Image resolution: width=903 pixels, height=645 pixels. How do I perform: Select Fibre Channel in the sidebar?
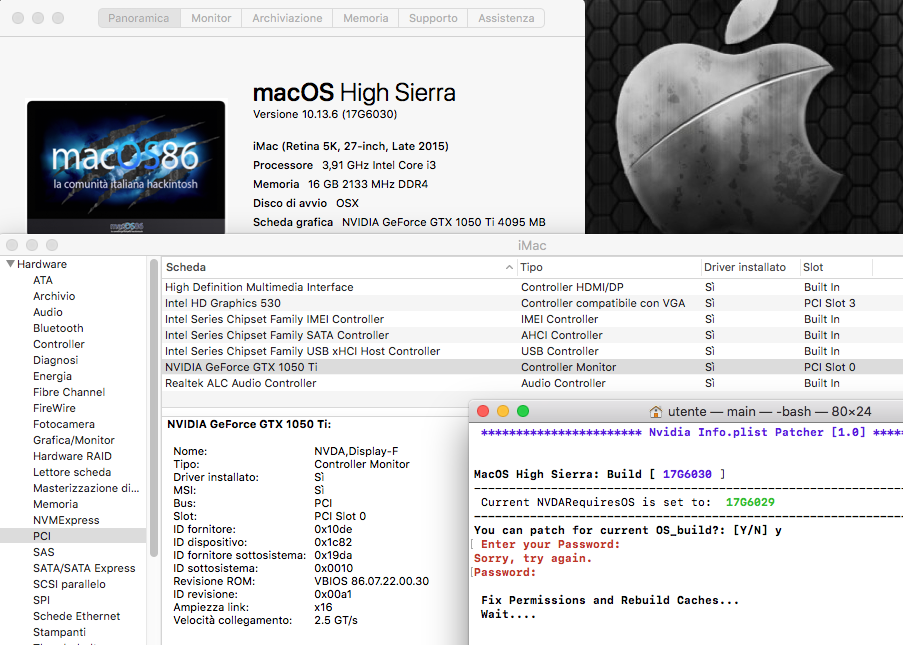(x=69, y=392)
